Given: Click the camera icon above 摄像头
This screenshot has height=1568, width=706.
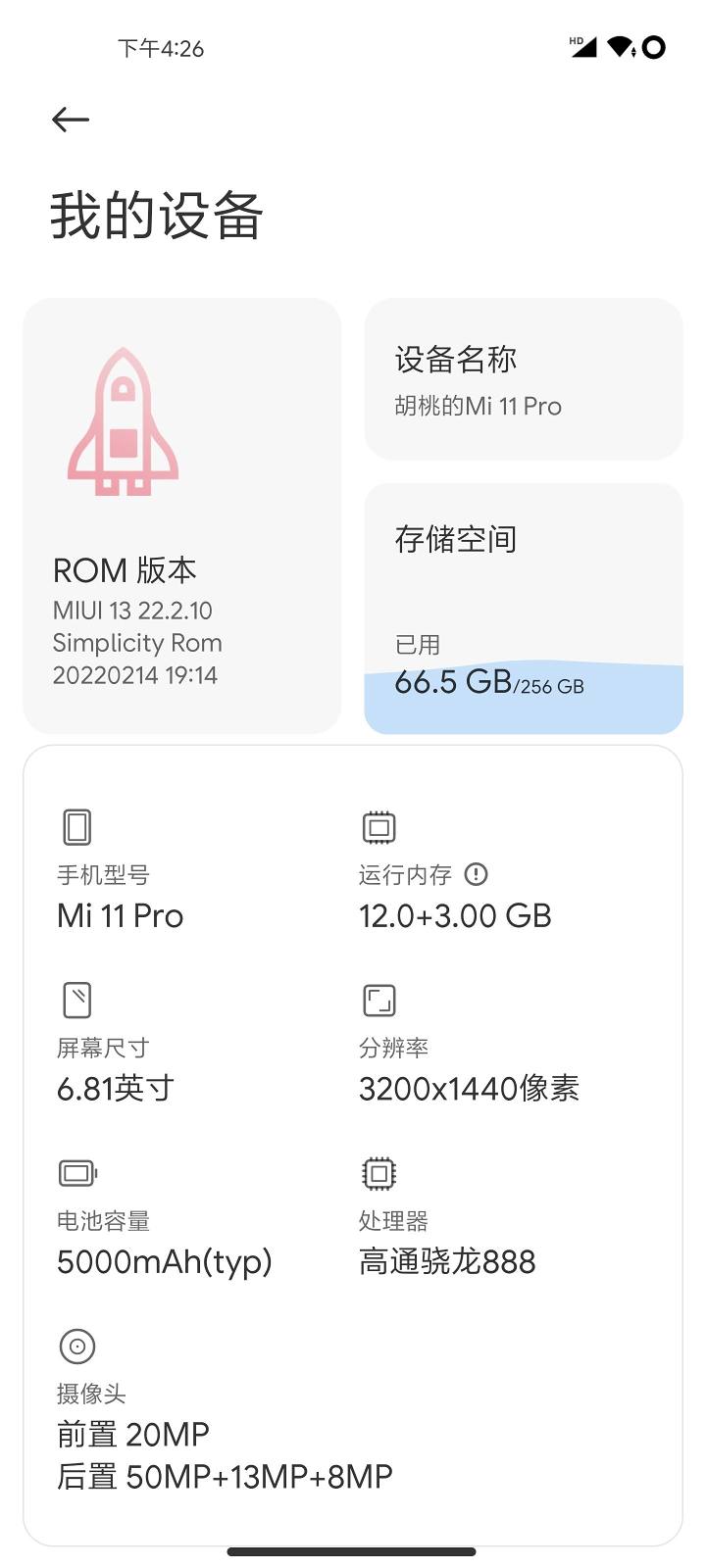Looking at the screenshot, I should pyautogui.click(x=76, y=1347).
